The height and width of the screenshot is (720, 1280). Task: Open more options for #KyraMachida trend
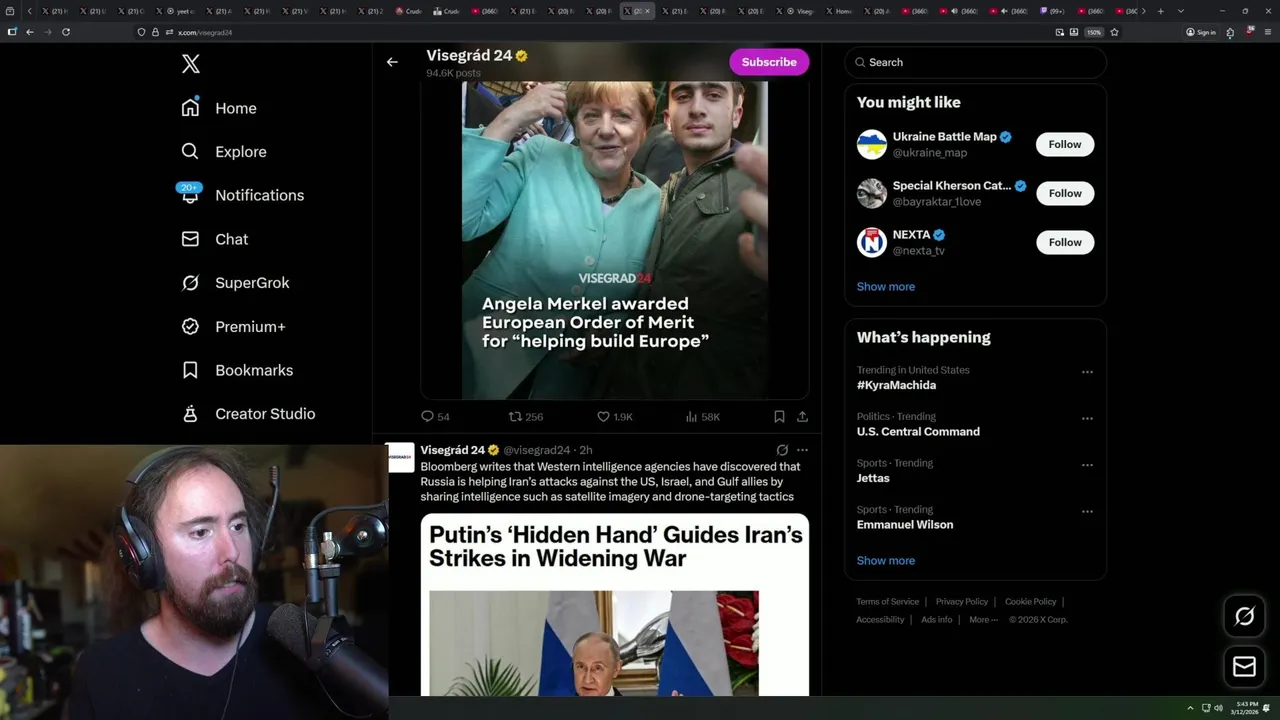1087,372
